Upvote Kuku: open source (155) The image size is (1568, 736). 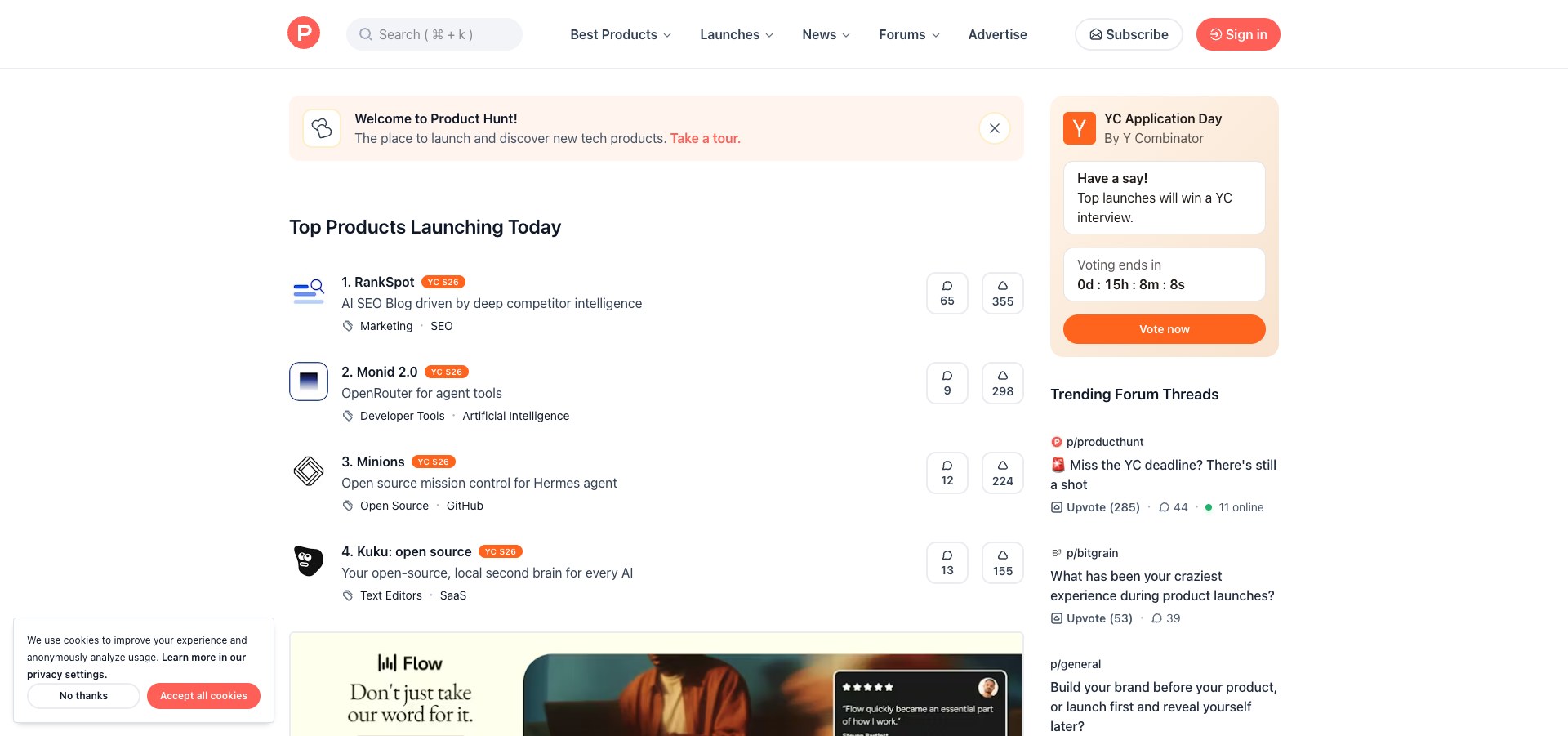1003,563
